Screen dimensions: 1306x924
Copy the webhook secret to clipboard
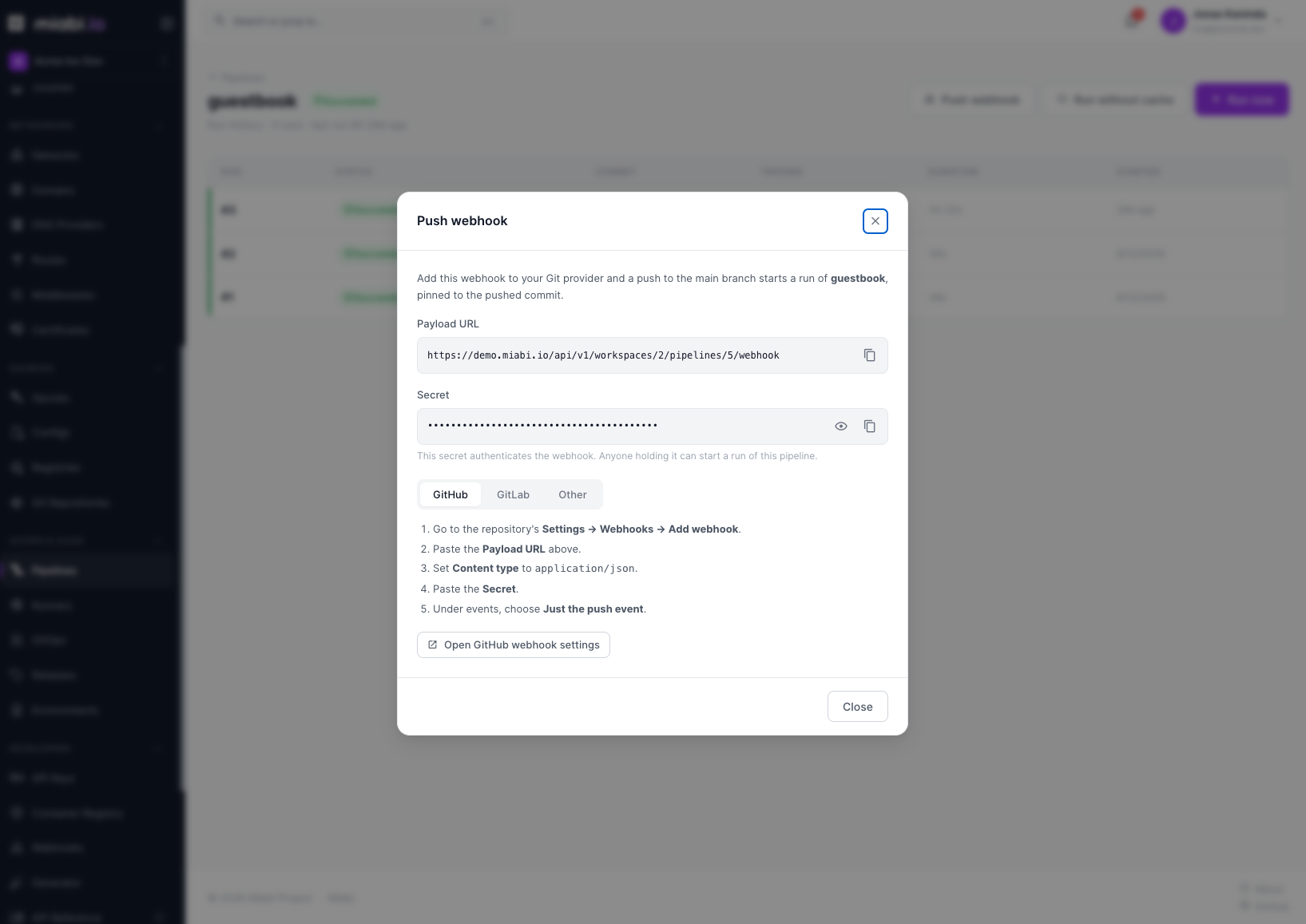[870, 426]
